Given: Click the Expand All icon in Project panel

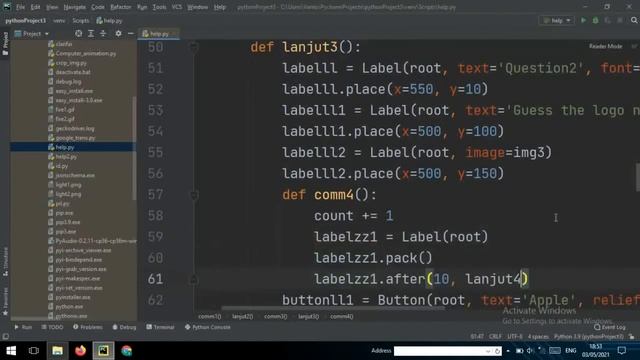Looking at the screenshot, I should point(91,33).
